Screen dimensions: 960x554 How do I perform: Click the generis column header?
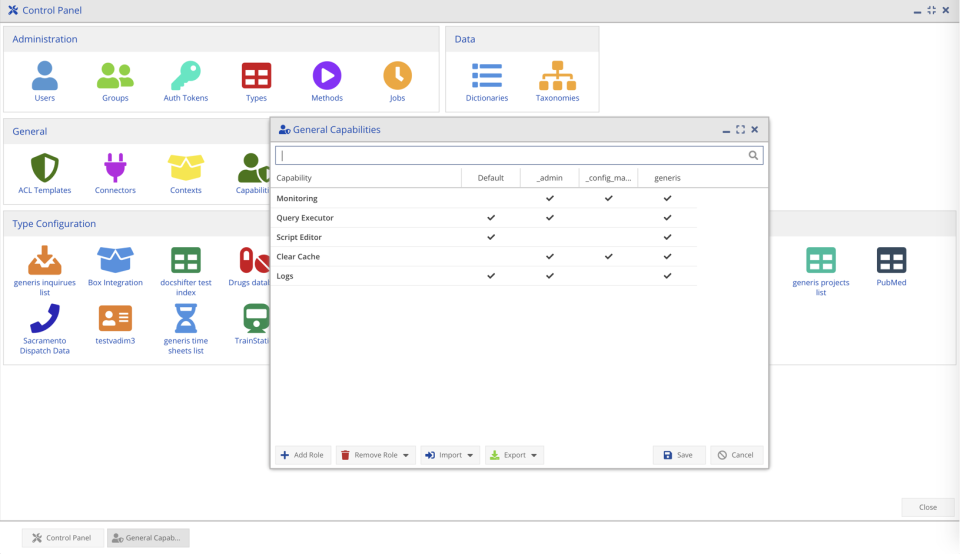tap(667, 178)
